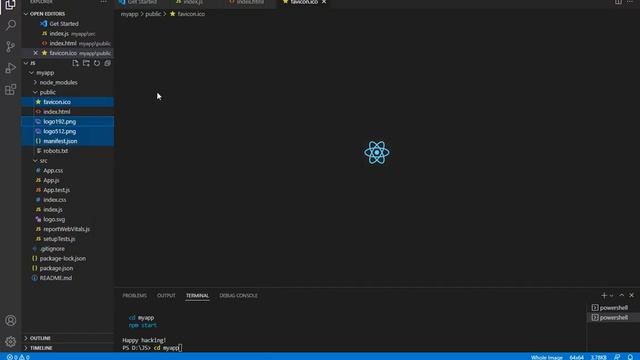
Task: Expand the Timeline section
Action: (x=41, y=348)
